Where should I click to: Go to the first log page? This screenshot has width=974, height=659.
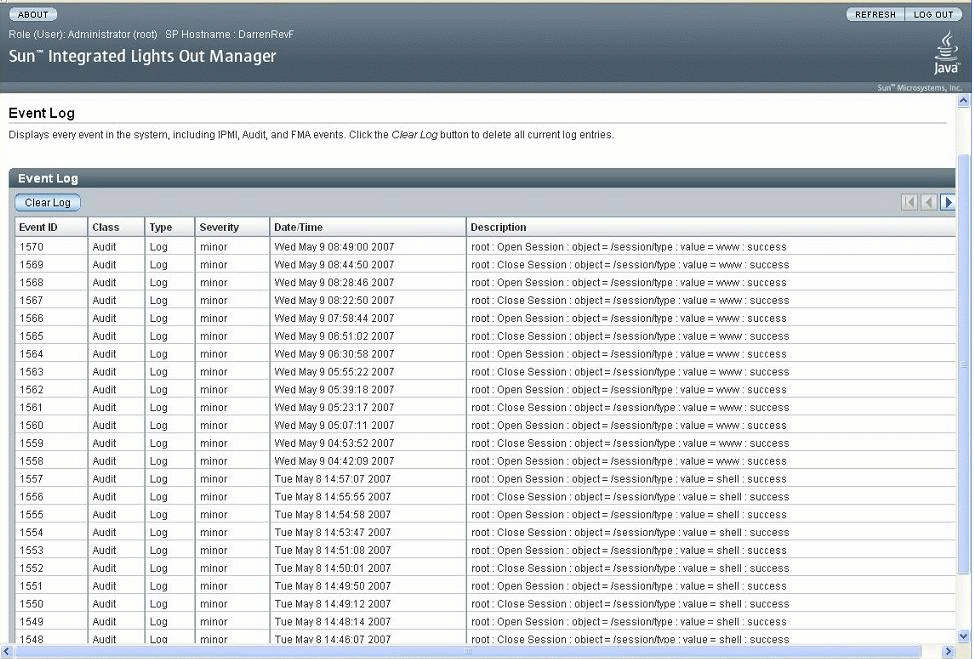pyautogui.click(x=909, y=202)
